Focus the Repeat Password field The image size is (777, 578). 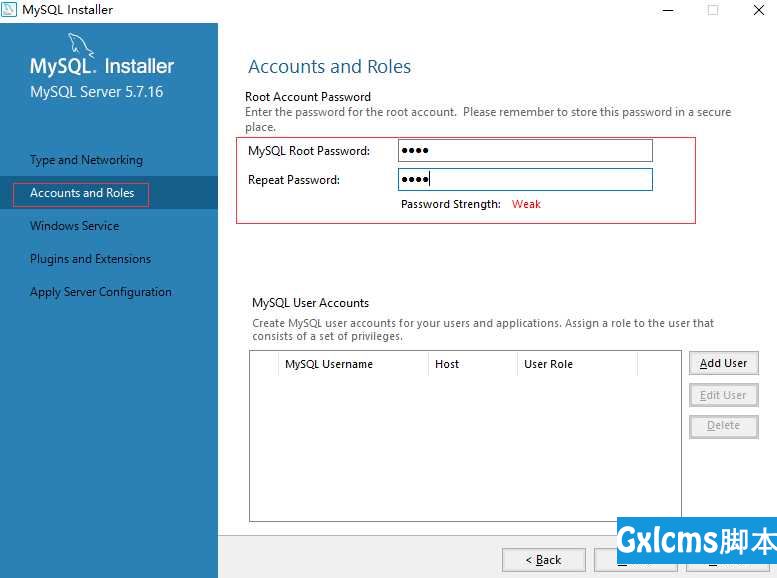pyautogui.click(x=525, y=179)
